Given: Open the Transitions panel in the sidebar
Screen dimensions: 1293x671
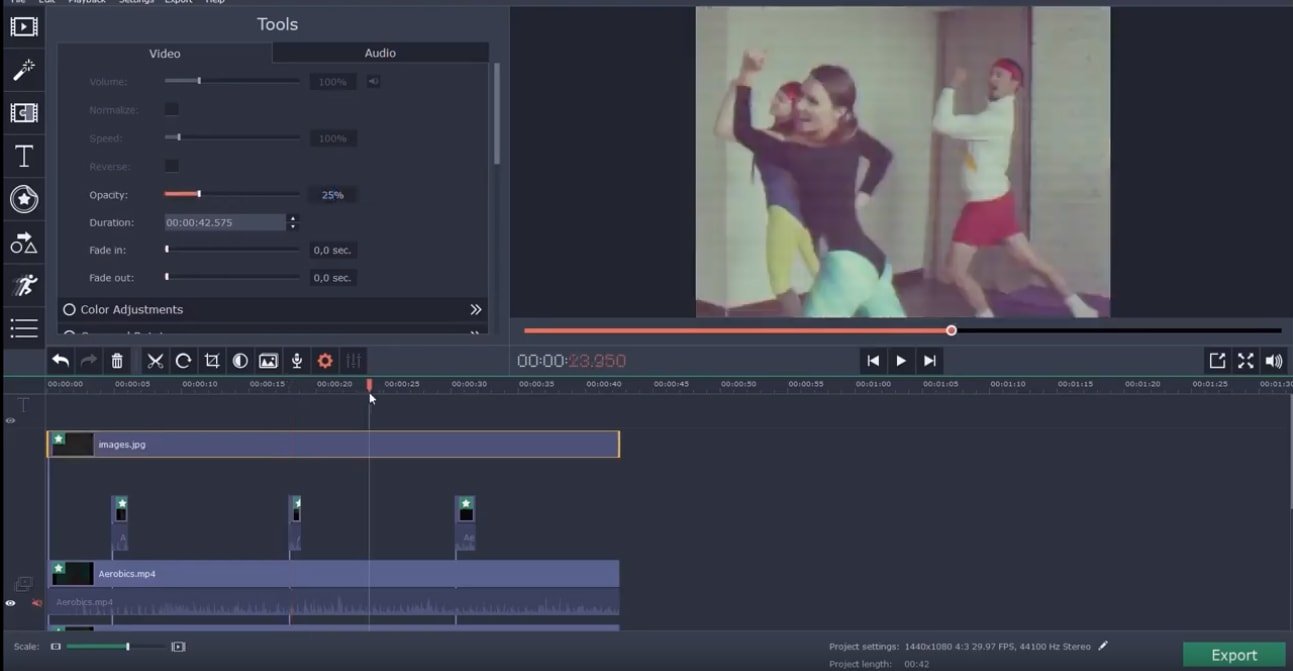Looking at the screenshot, I should (x=24, y=112).
